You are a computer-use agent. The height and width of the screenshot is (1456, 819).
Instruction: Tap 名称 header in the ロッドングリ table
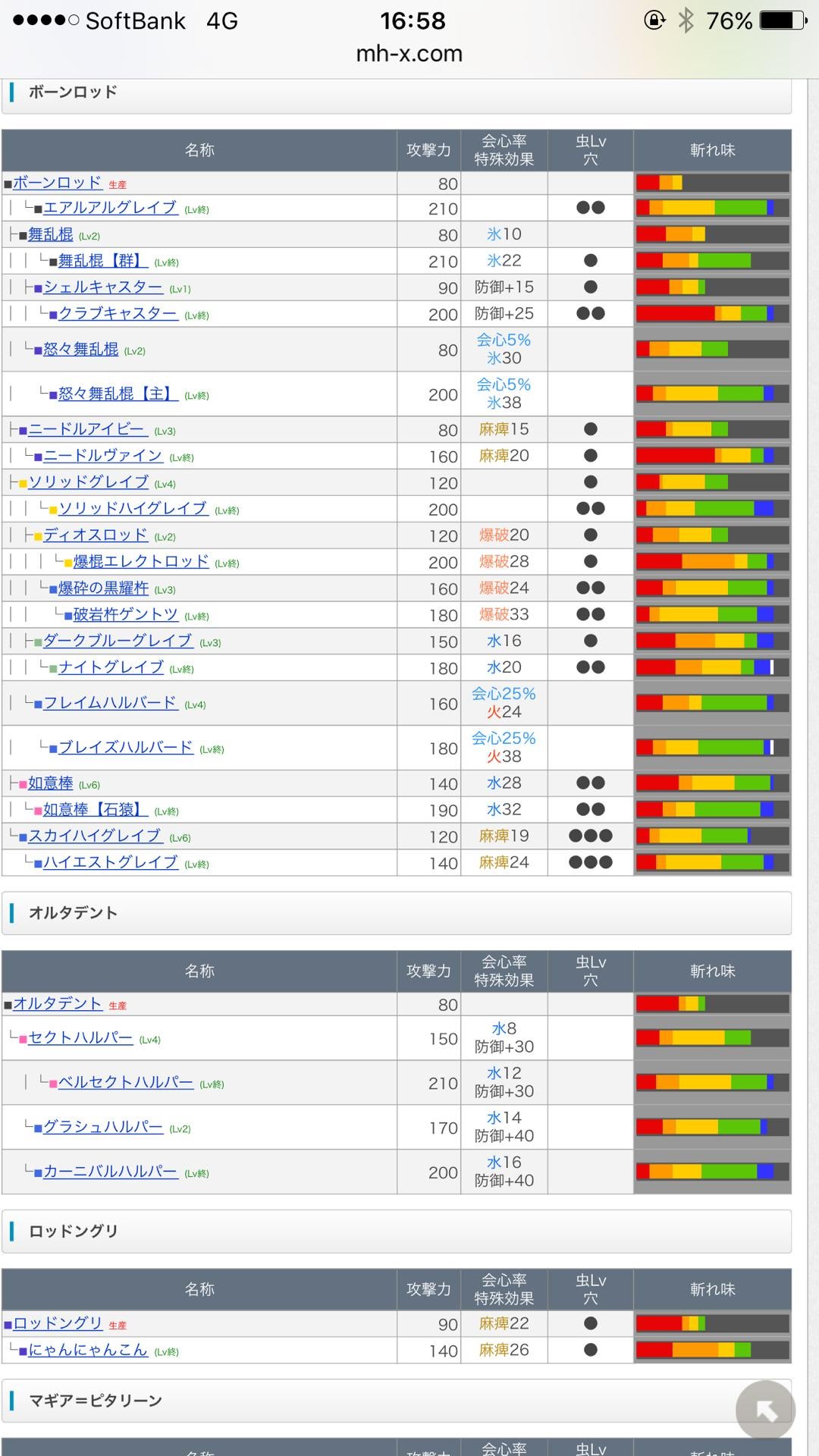point(199,1289)
